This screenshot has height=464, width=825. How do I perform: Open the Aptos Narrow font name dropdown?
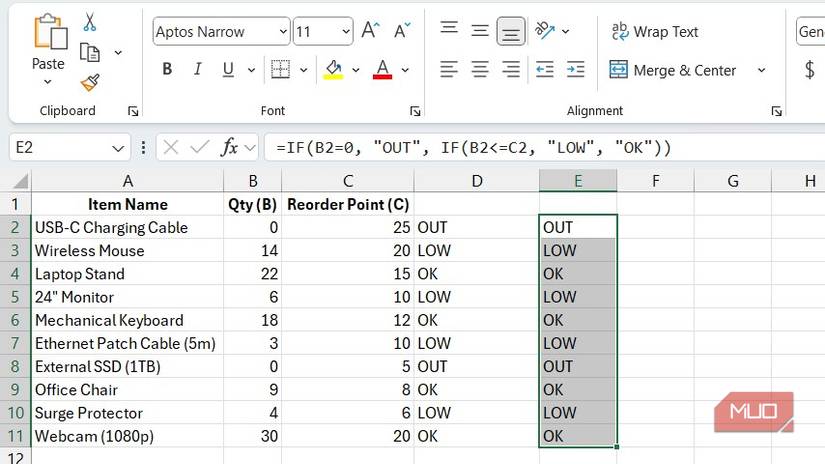pos(283,32)
